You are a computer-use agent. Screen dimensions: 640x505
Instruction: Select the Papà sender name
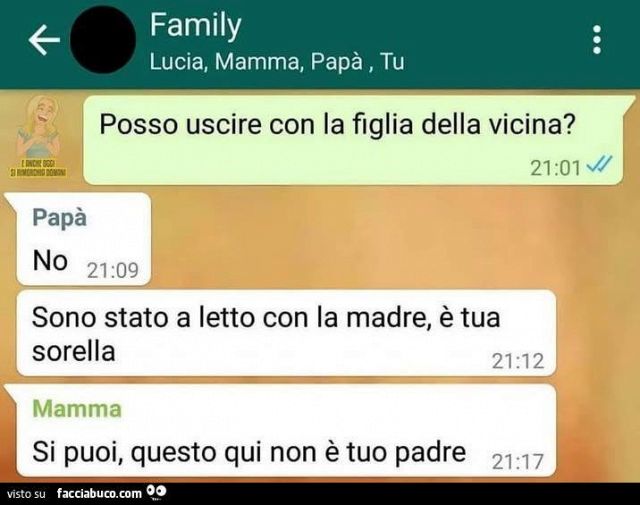tap(60, 217)
